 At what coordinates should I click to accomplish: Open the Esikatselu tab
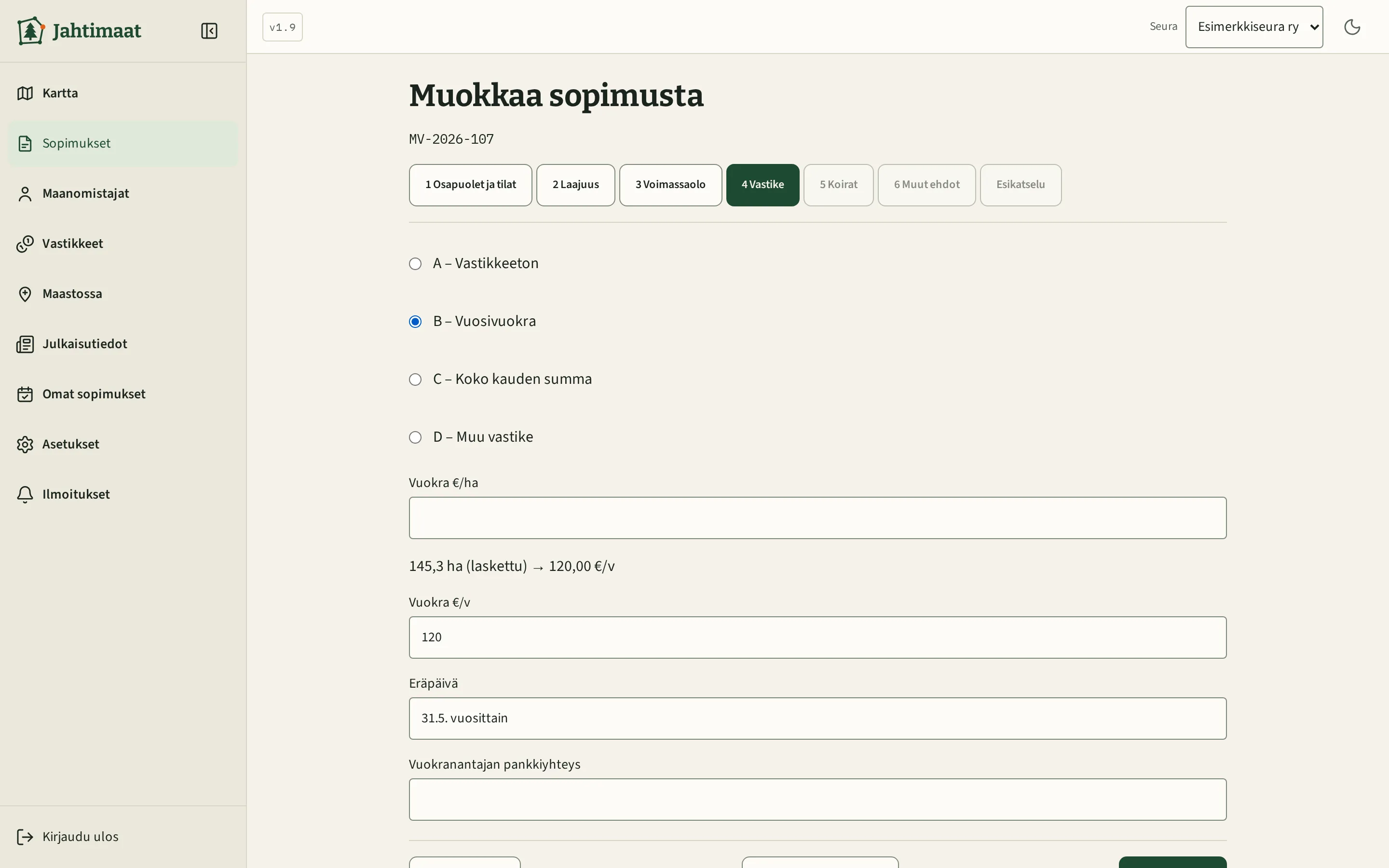click(1021, 185)
